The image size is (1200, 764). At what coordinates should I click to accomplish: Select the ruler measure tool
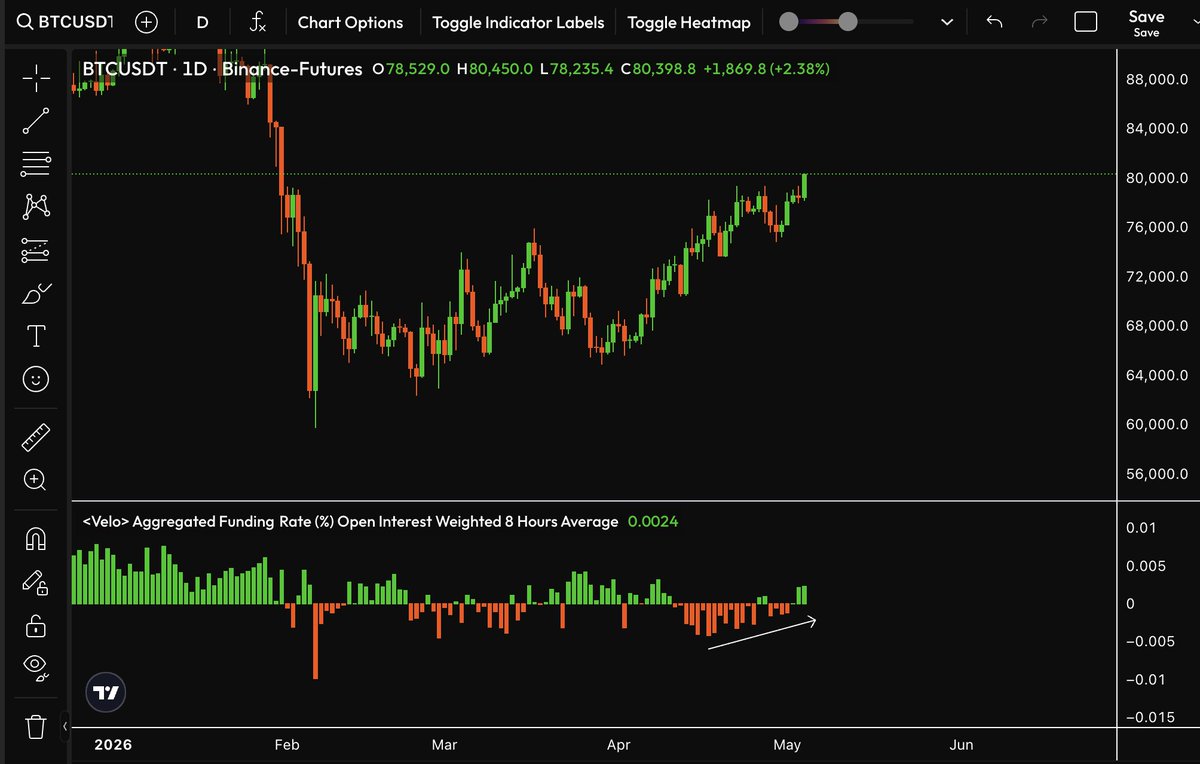click(x=36, y=437)
